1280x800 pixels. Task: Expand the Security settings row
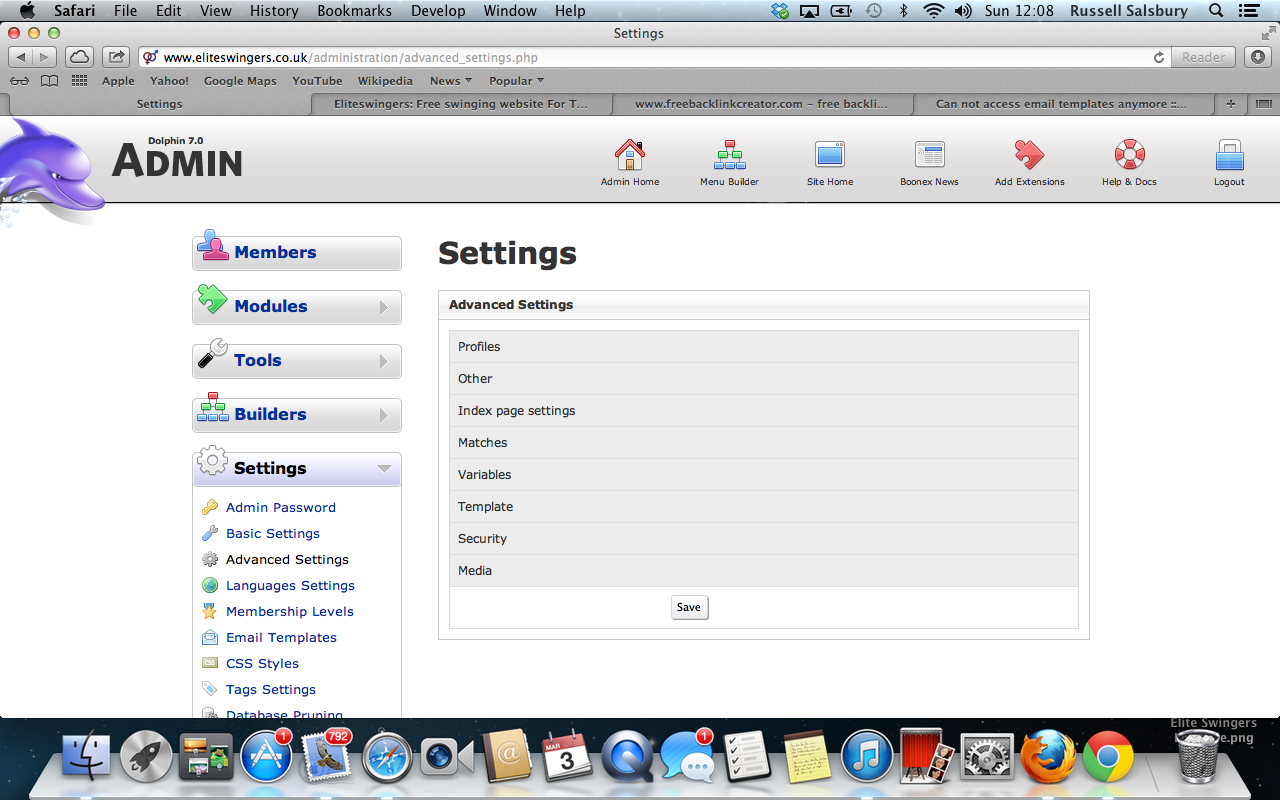click(763, 539)
